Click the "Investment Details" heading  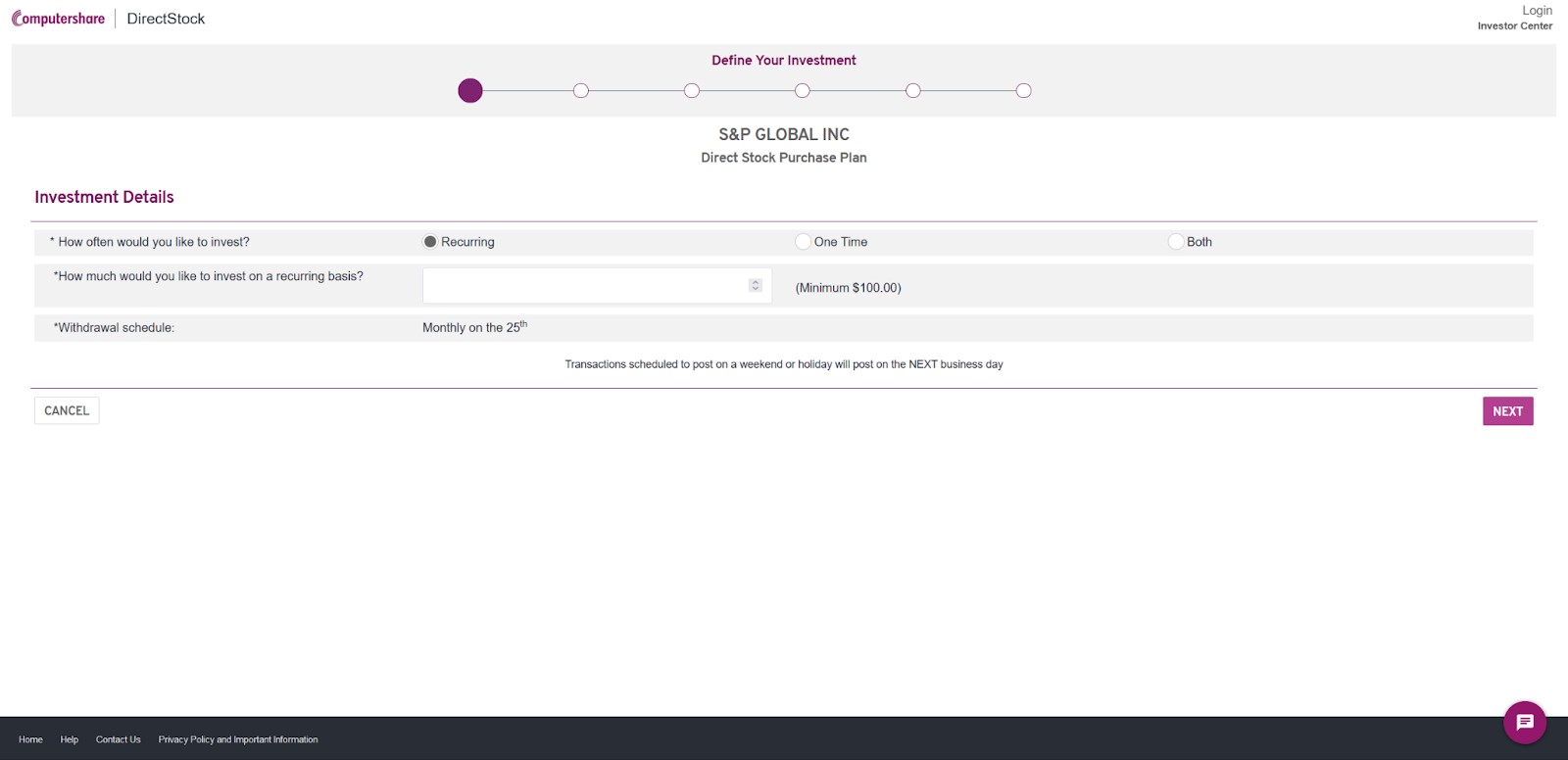click(104, 197)
